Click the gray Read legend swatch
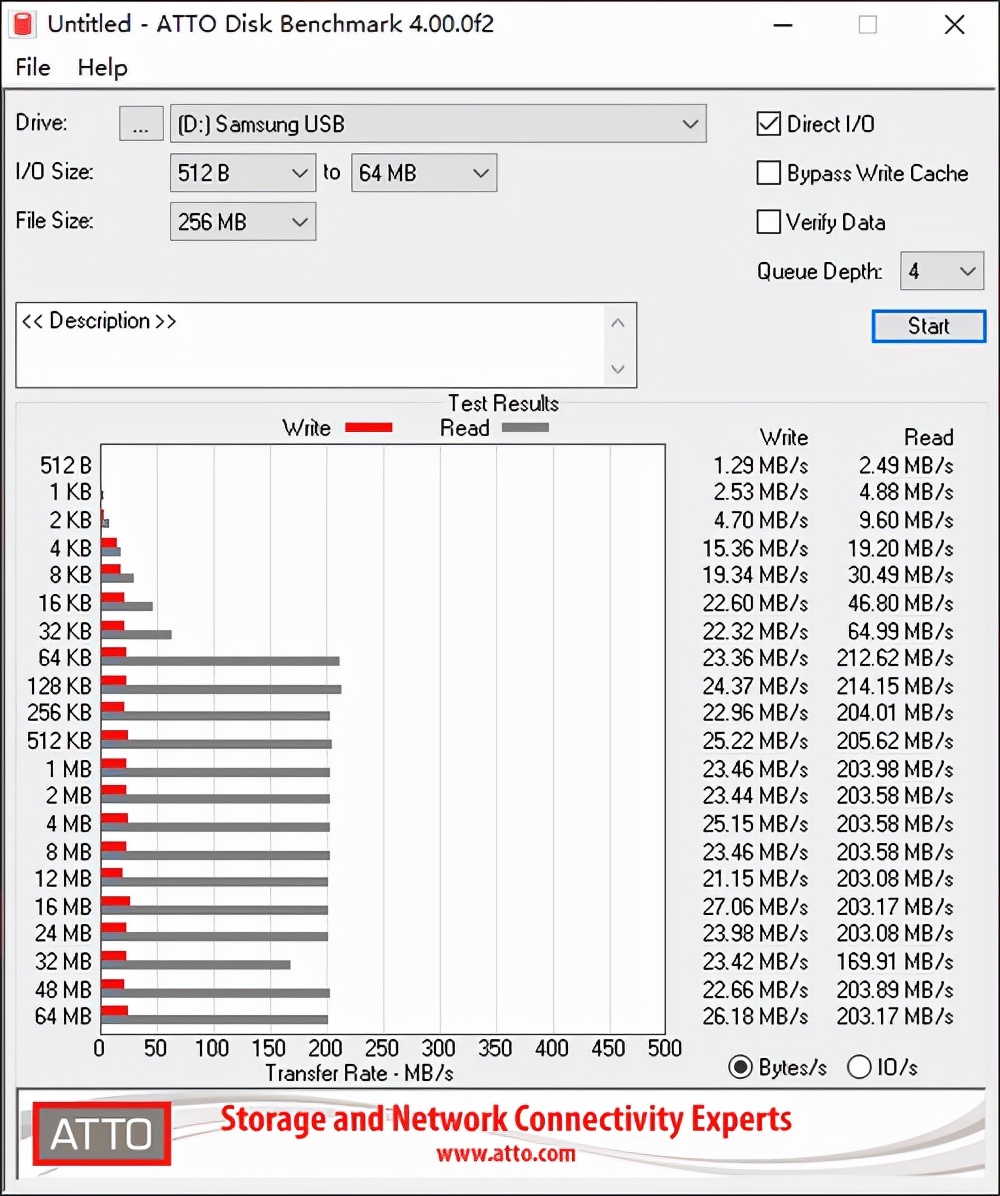The height and width of the screenshot is (1196, 1000). 526,428
